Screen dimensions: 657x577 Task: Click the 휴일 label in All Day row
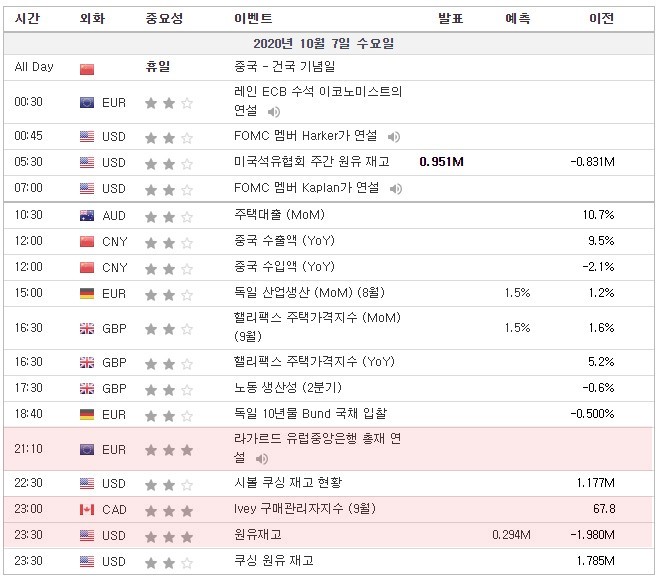tap(158, 66)
